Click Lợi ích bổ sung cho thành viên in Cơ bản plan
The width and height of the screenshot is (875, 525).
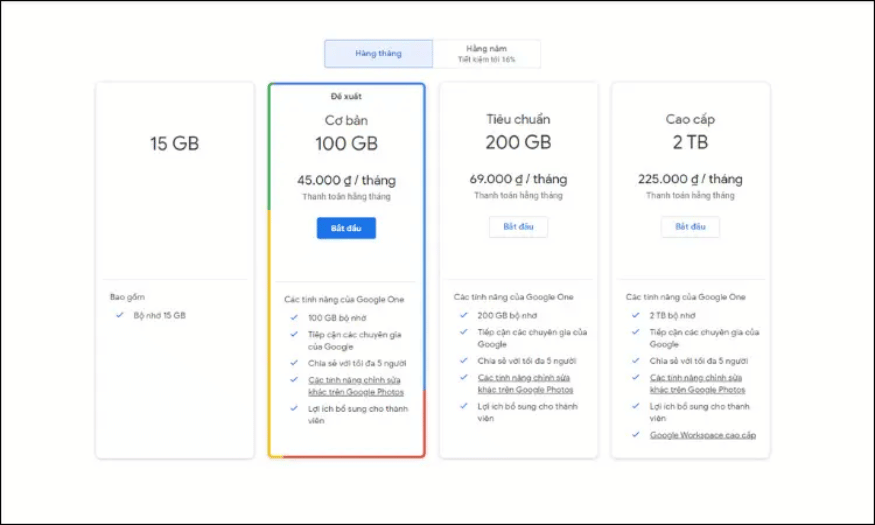click(358, 415)
